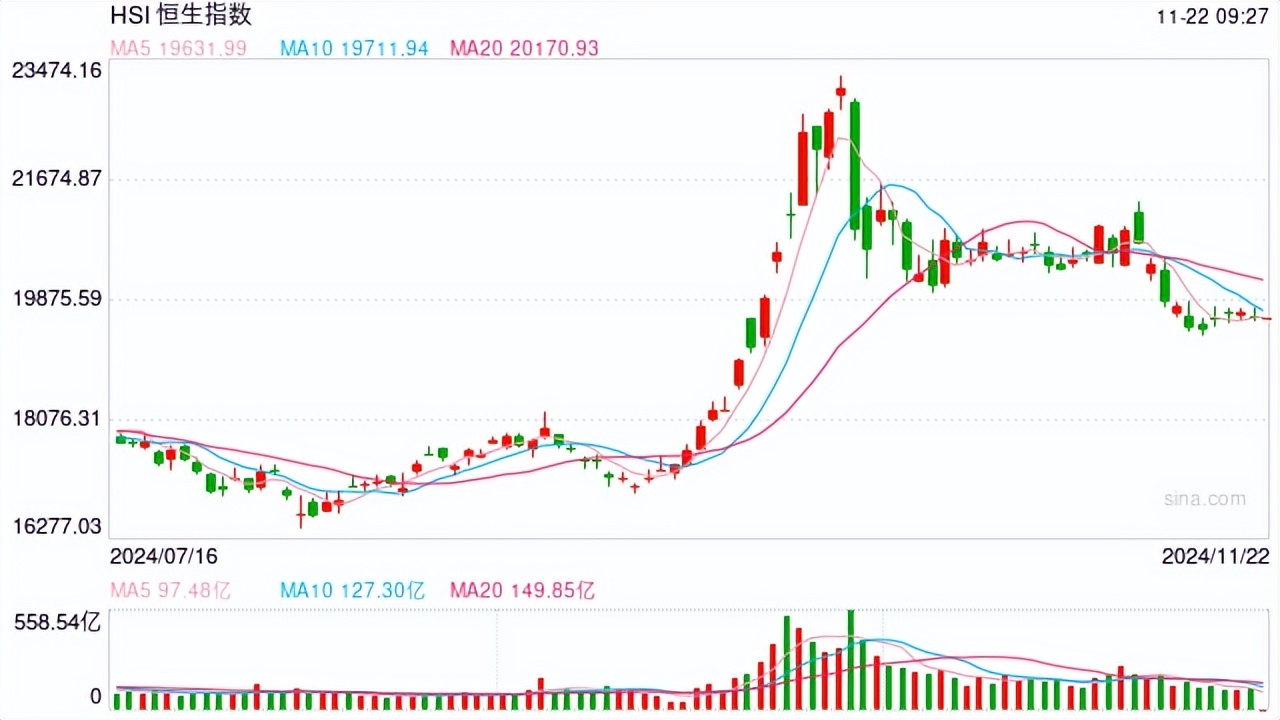Viewport: 1280px width, 720px height.
Task: Click the 19875.59 price axis label
Action: 56,299
